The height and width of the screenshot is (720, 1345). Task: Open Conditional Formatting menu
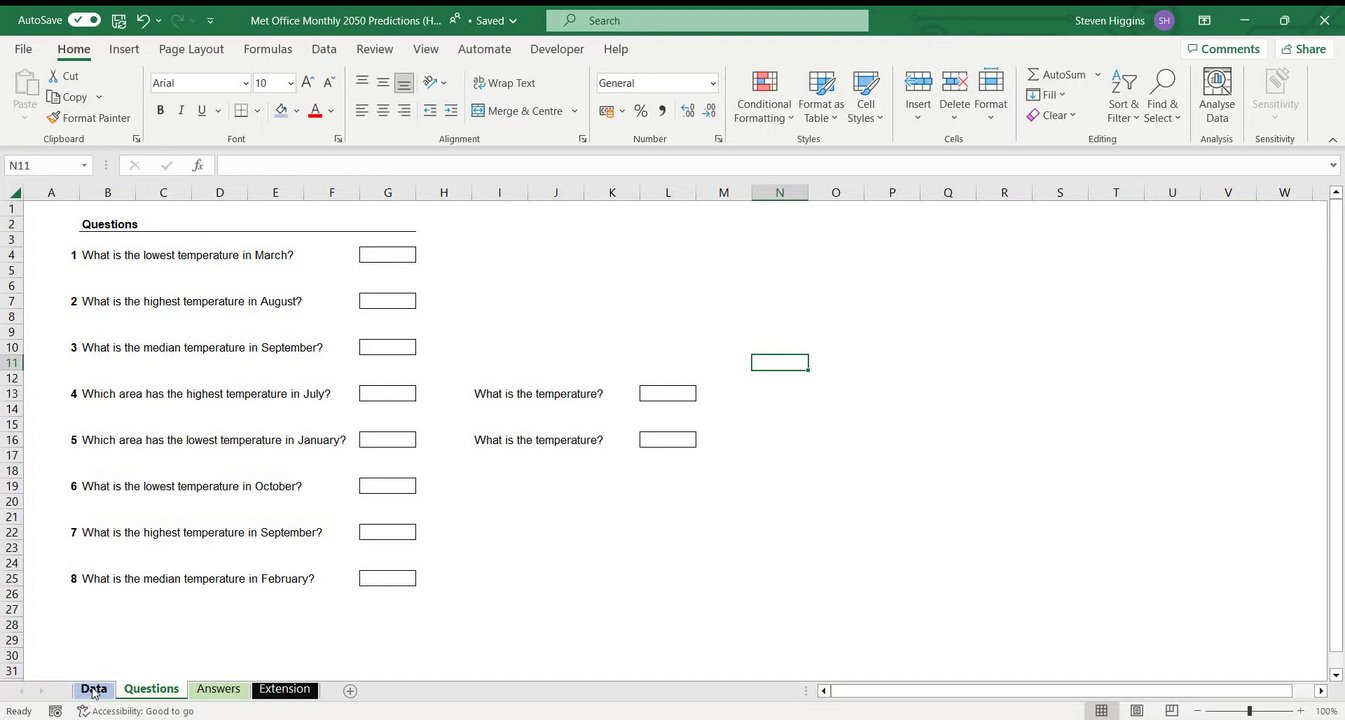pos(764,97)
